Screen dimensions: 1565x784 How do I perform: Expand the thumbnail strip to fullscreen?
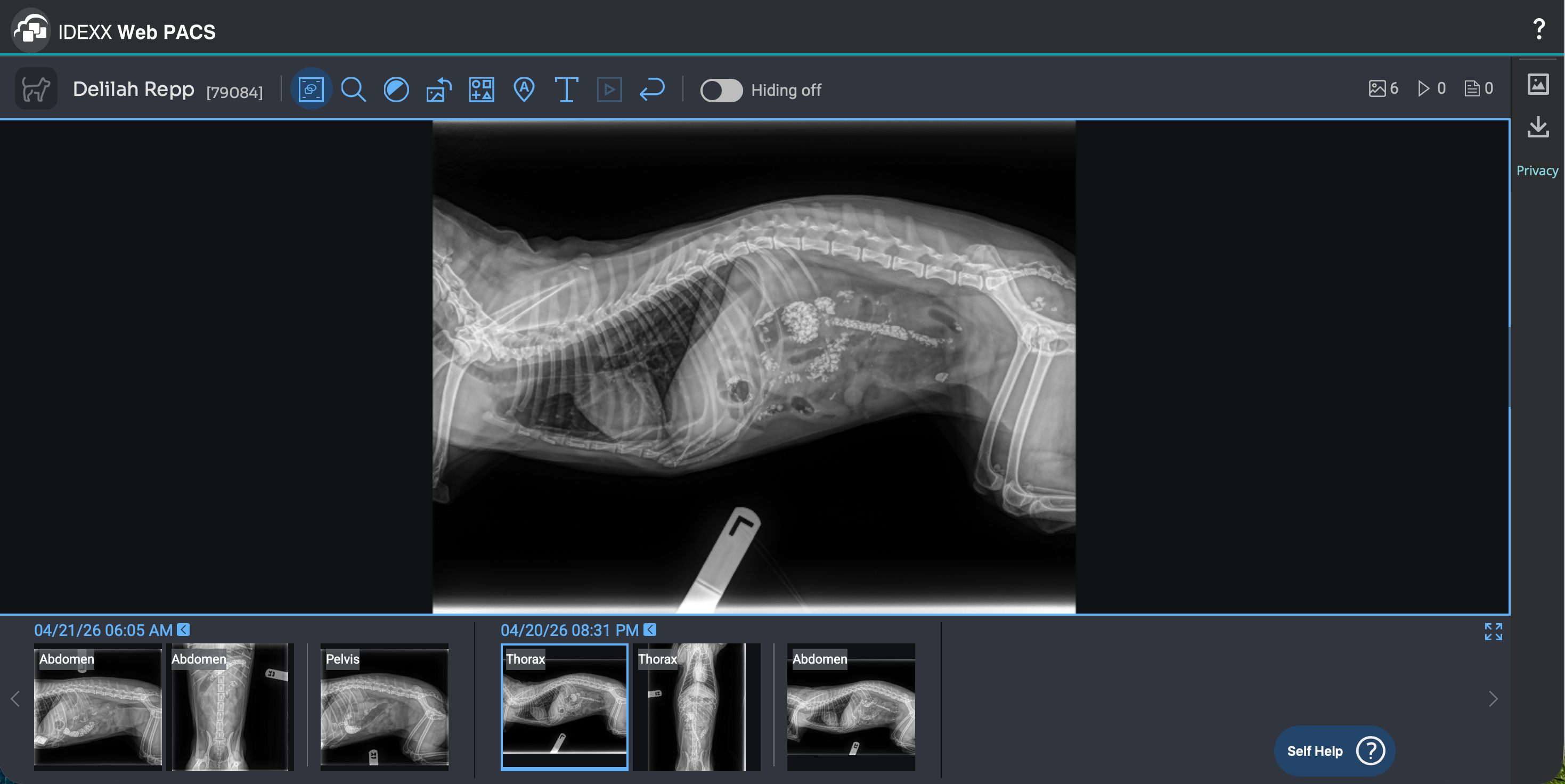coord(1493,632)
